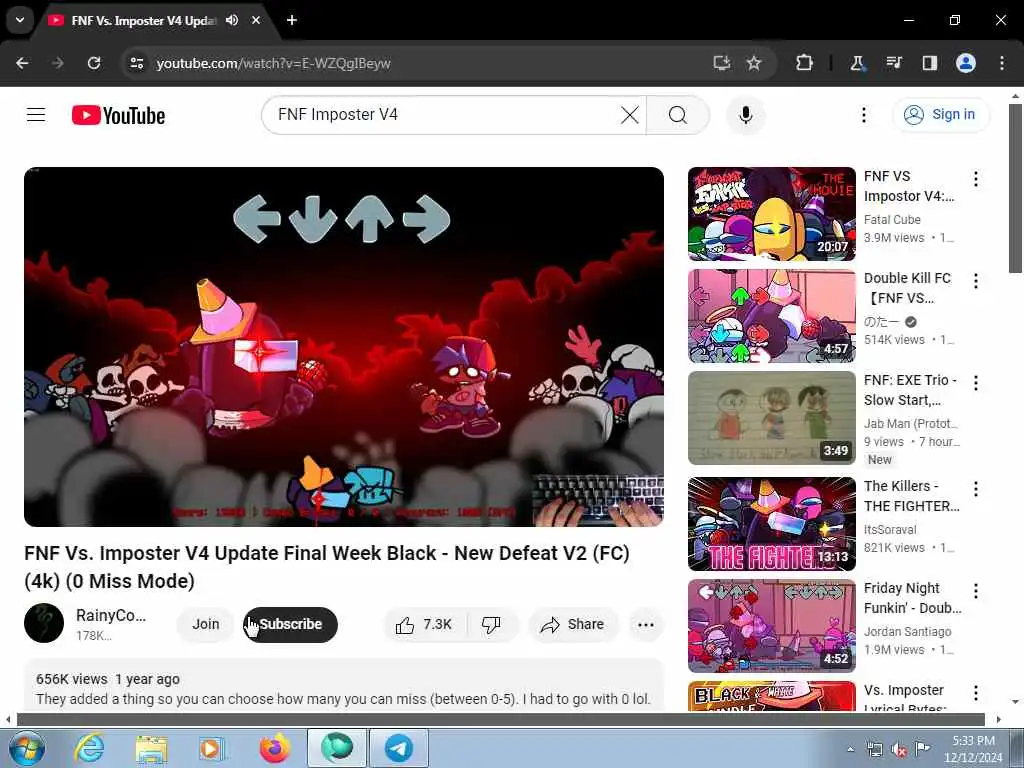Image resolution: width=1024 pixels, height=768 pixels.
Task: Click the vertical page scrollbar thumb
Action: (1015, 188)
